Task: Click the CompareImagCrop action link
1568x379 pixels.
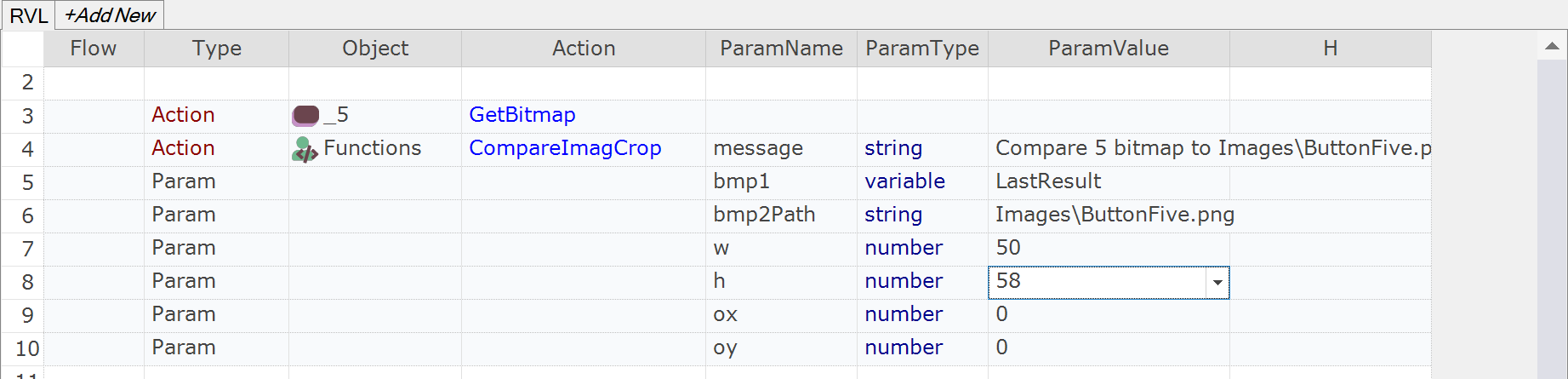Action: (x=564, y=148)
